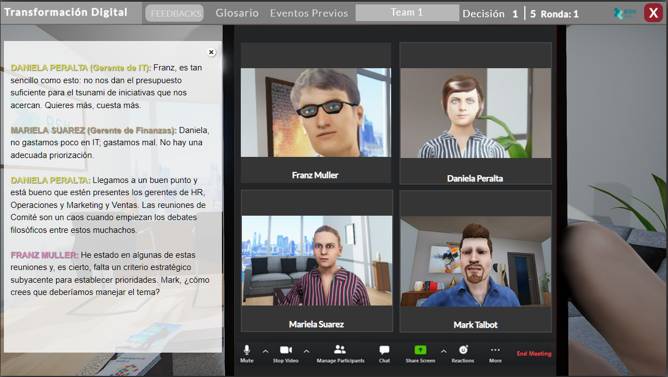The height and width of the screenshot is (377, 668).
Task: Click the red End Meeting button
Action: [x=534, y=354]
